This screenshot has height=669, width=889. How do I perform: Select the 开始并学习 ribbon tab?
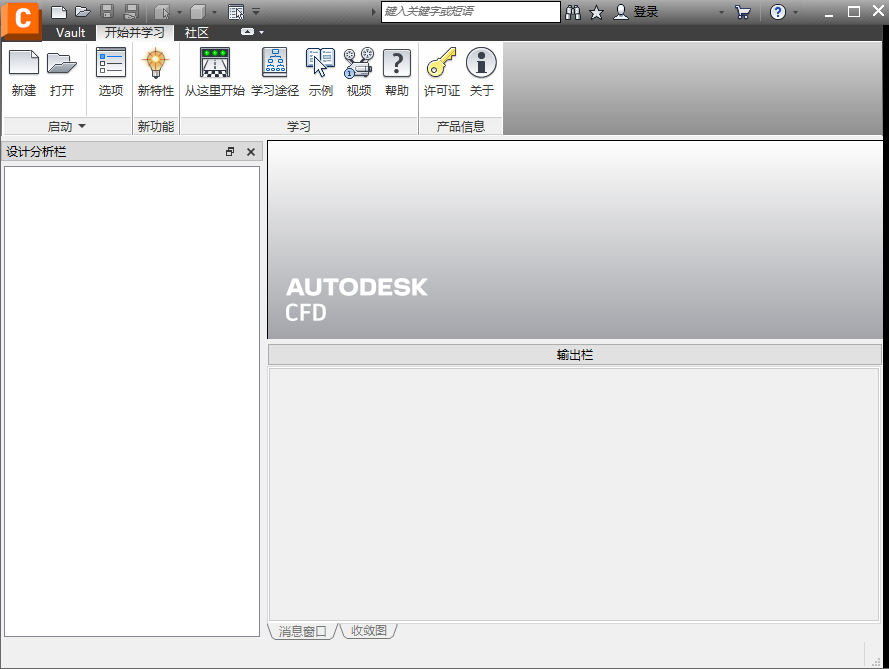pos(135,32)
